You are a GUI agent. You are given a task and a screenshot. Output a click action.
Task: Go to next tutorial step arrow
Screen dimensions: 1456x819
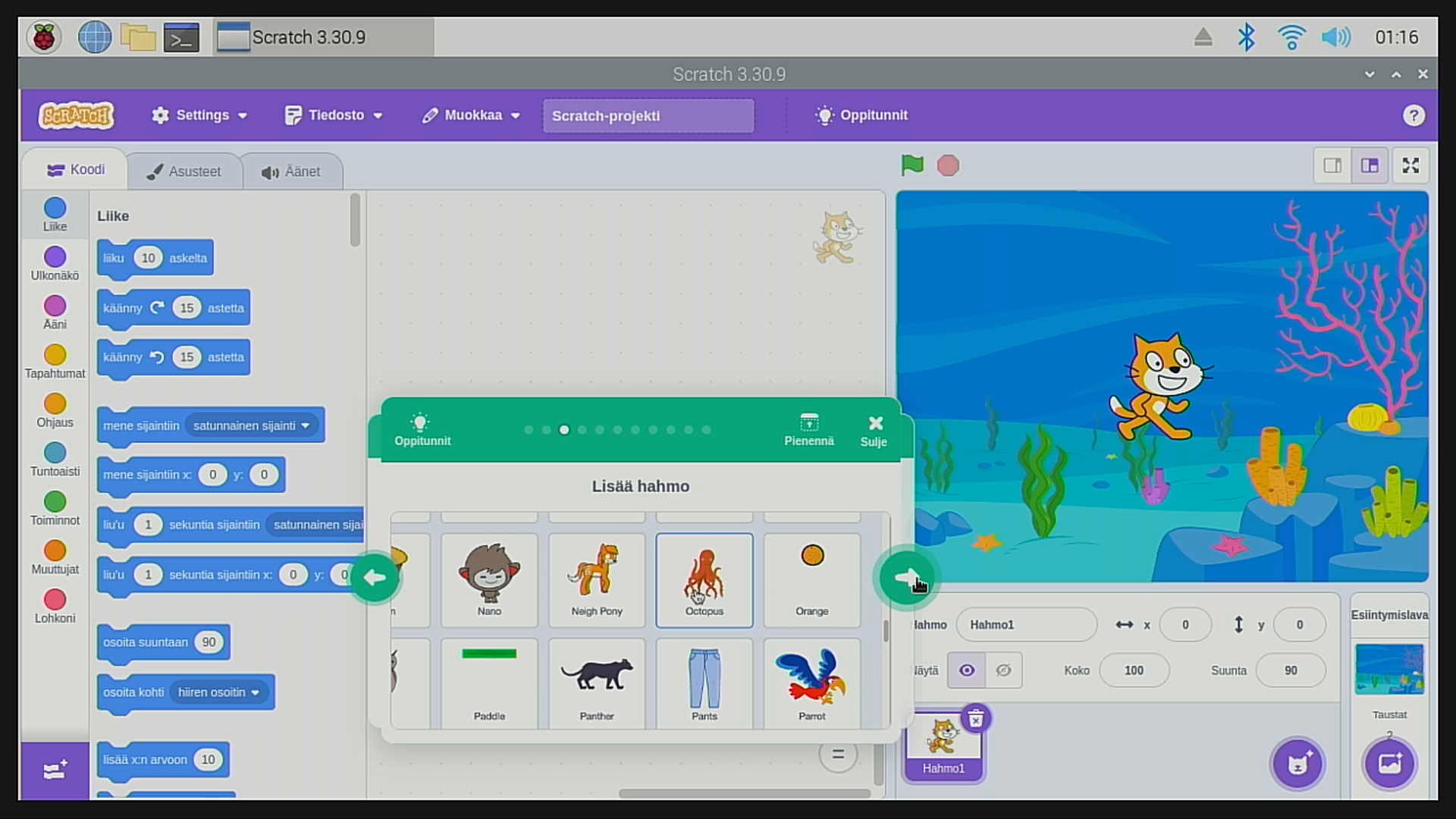[x=906, y=579]
